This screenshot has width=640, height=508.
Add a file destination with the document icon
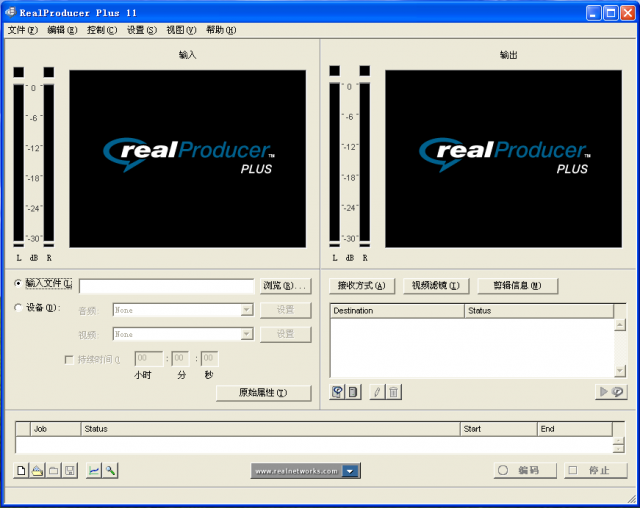coord(353,392)
